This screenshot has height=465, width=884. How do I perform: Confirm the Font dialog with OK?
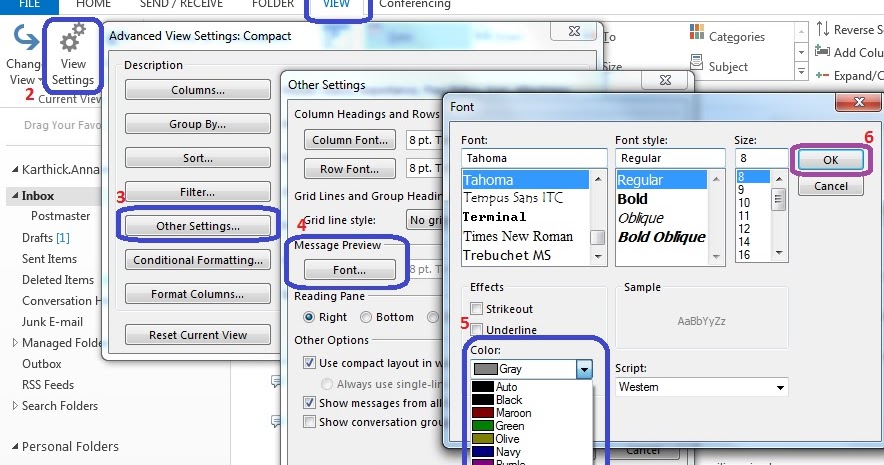[x=830, y=160]
